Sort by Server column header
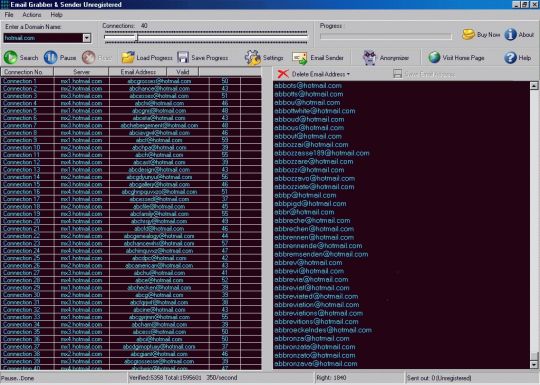540x385 pixels. coord(81,72)
